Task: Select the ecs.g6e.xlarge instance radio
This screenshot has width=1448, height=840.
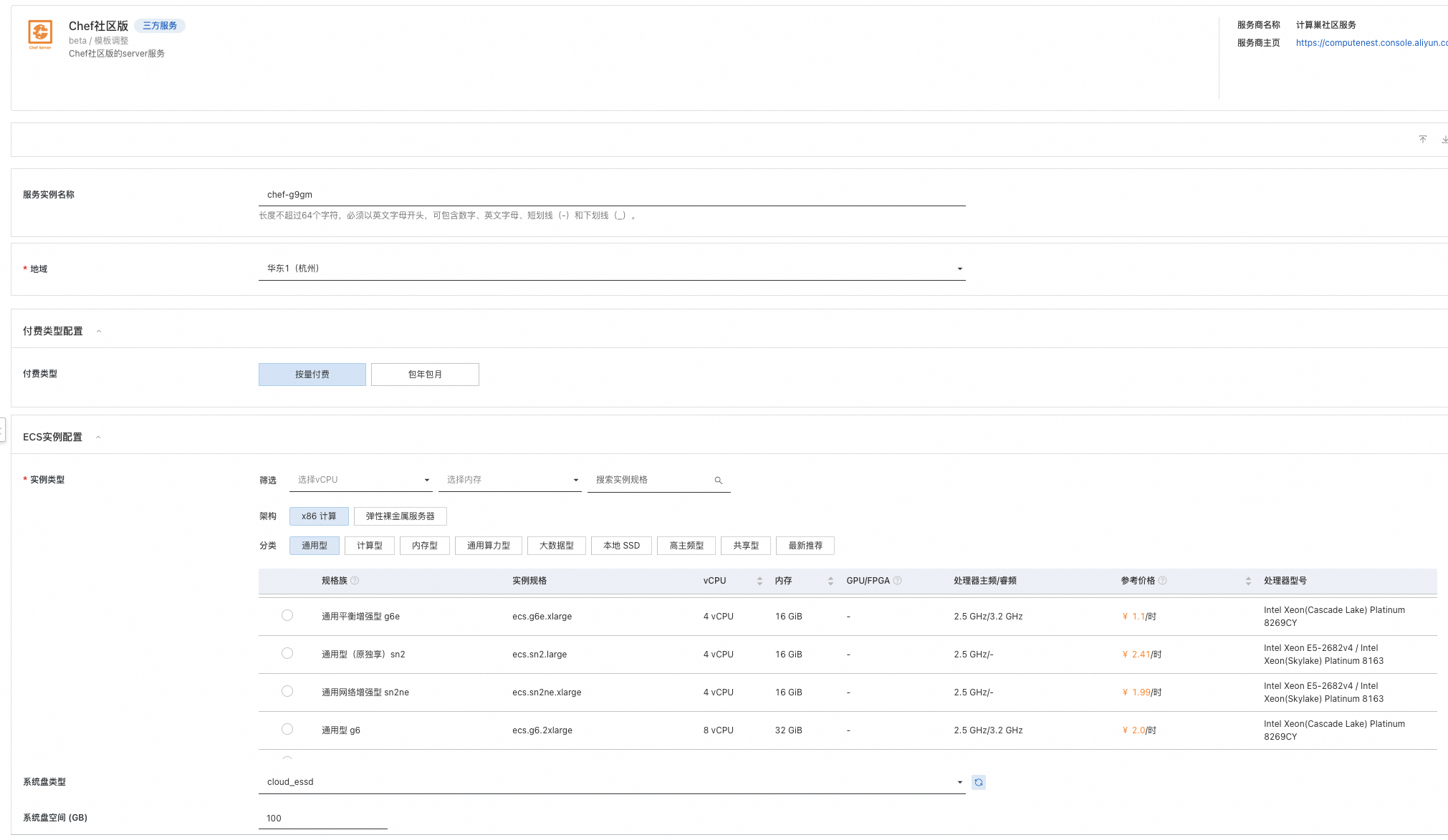Action: [287, 615]
